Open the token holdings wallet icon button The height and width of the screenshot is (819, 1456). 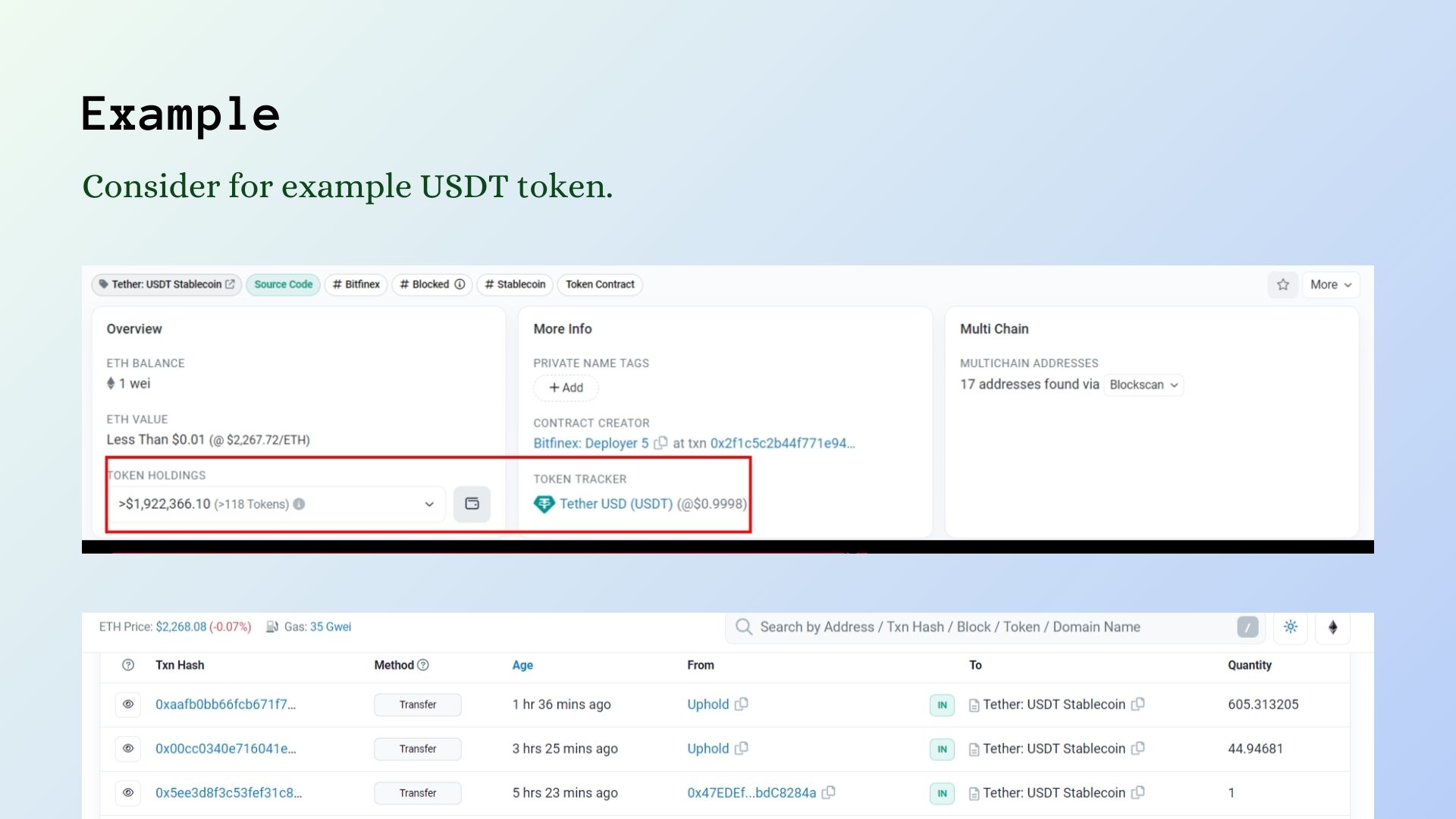coord(472,504)
